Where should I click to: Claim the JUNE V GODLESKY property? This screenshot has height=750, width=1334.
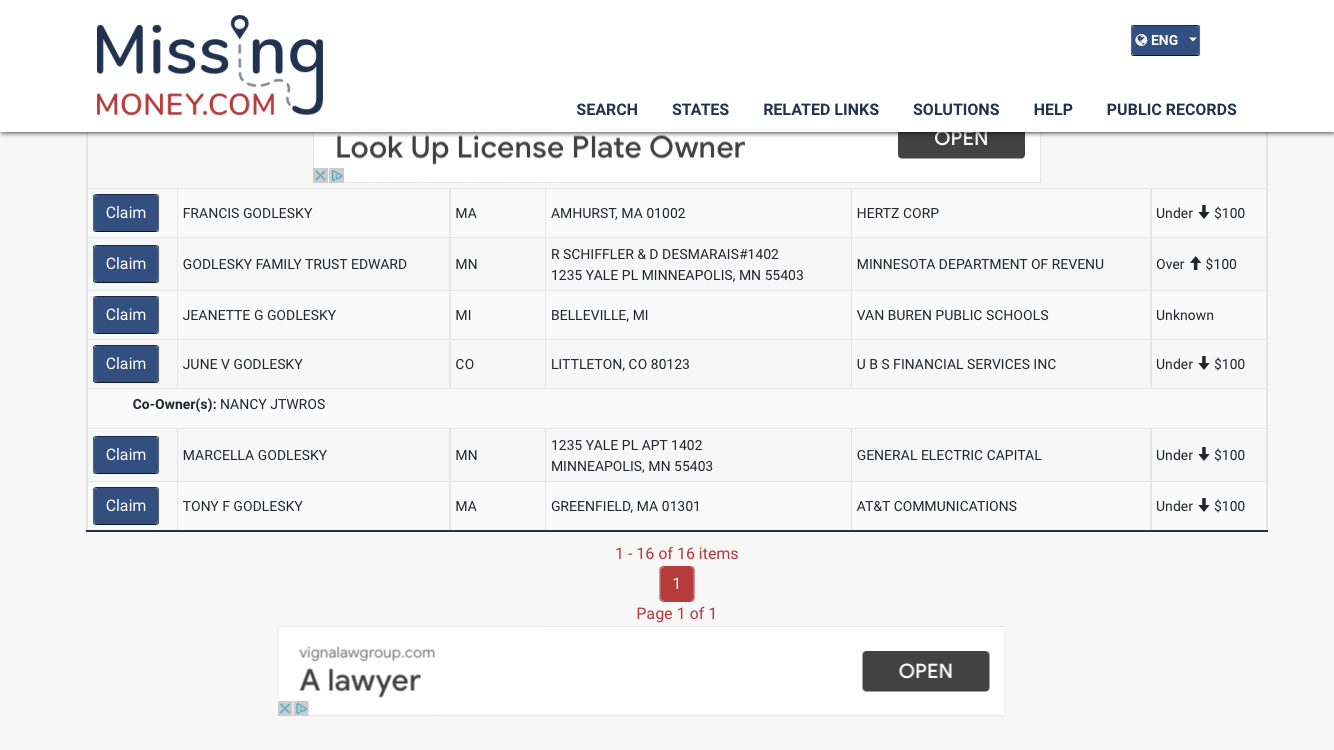tap(126, 364)
